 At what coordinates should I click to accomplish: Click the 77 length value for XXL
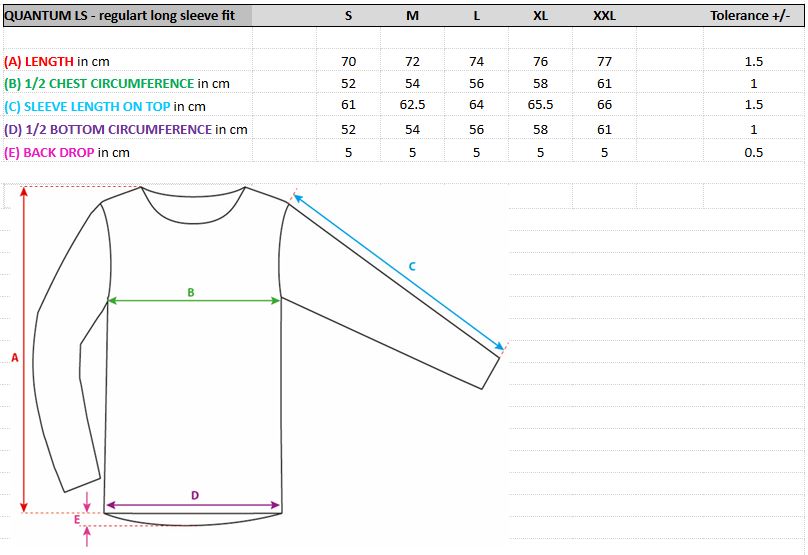point(604,61)
